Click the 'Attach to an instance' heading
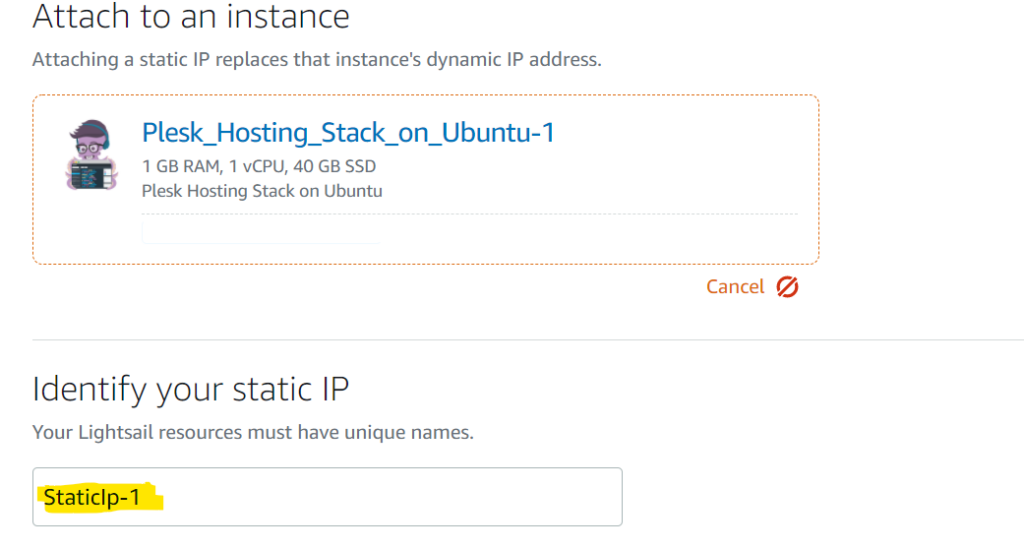Viewport: 1024px width, 549px height. (191, 16)
